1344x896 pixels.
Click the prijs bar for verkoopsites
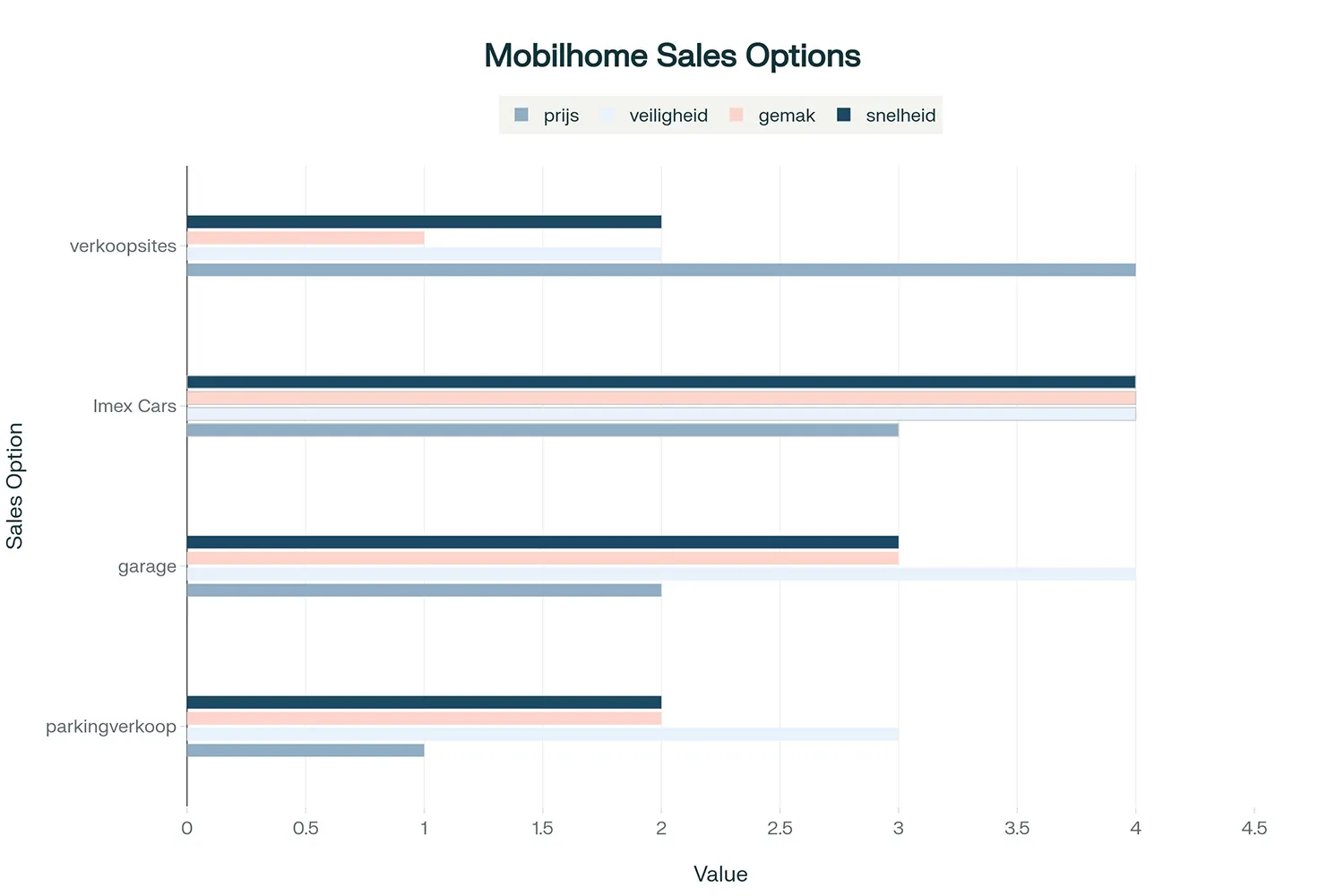(661, 270)
